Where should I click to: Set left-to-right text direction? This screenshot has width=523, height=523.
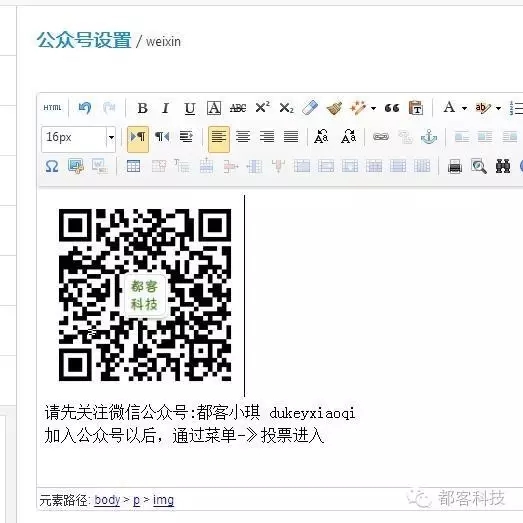pos(138,138)
